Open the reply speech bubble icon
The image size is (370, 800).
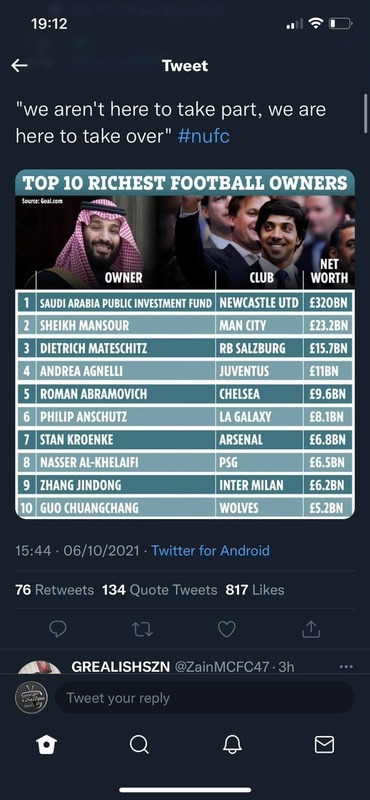[58, 629]
